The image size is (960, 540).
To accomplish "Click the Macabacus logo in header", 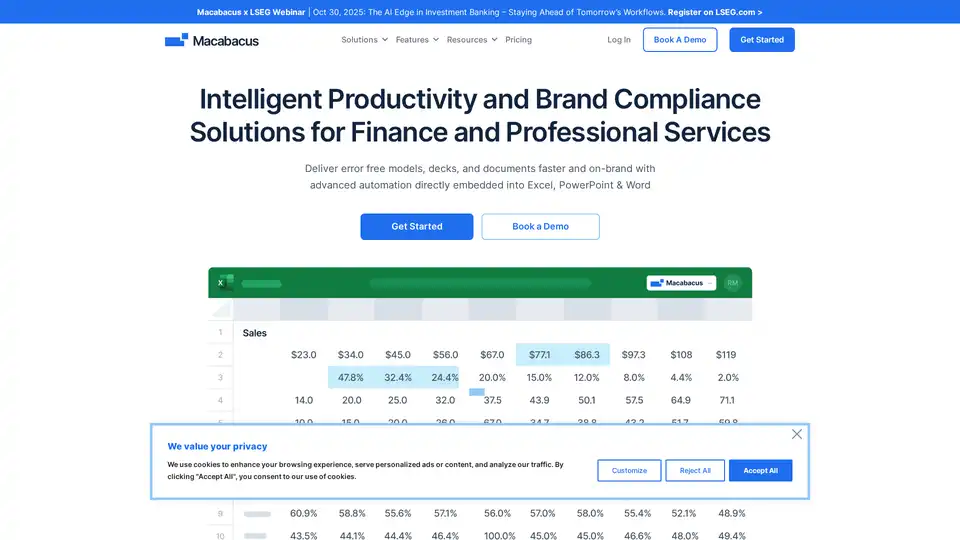I will [x=211, y=40].
